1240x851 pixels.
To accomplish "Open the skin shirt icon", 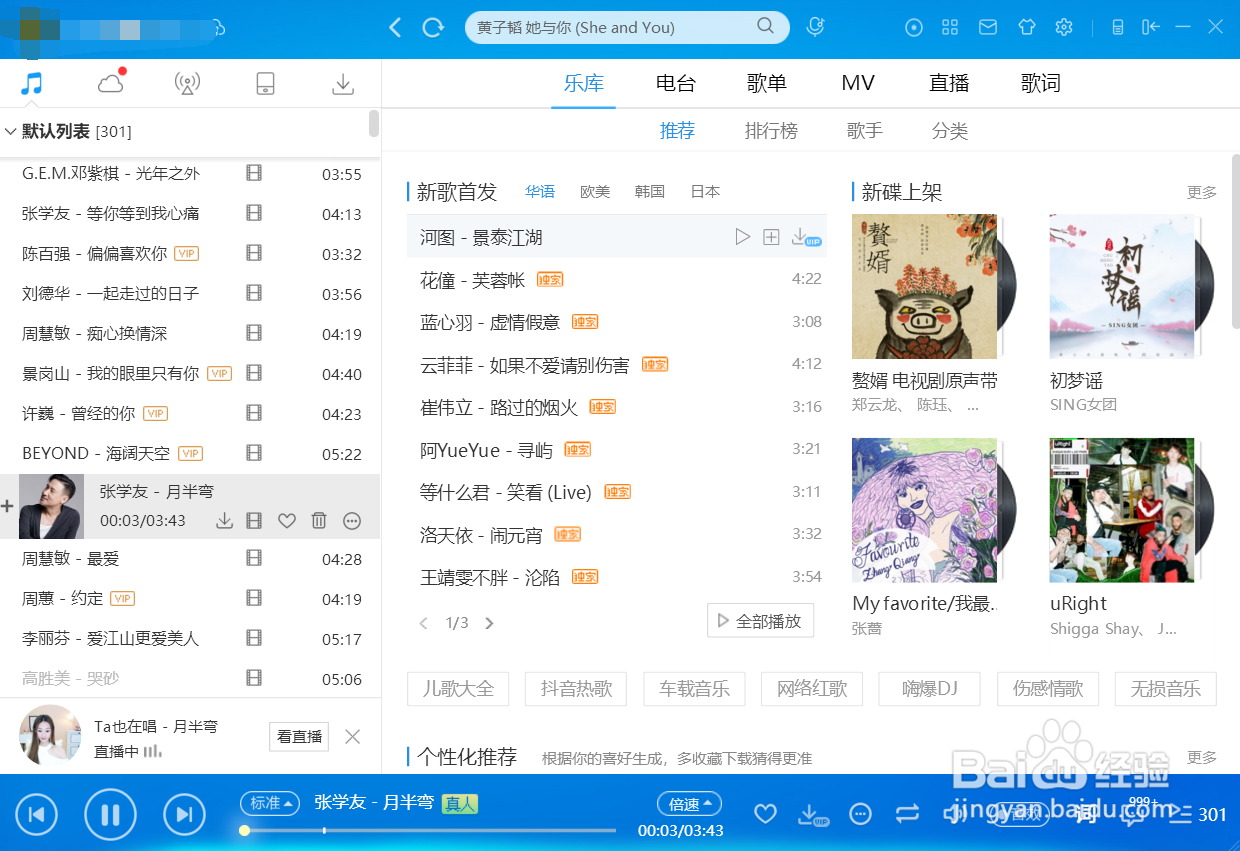I will tap(1027, 27).
